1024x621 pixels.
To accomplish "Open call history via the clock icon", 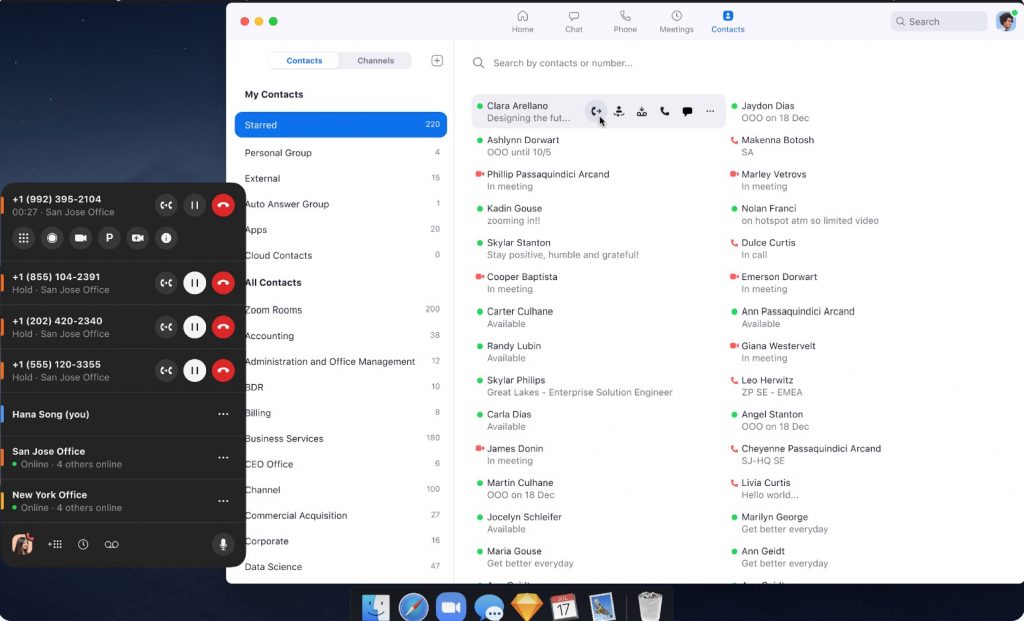I will 83,544.
